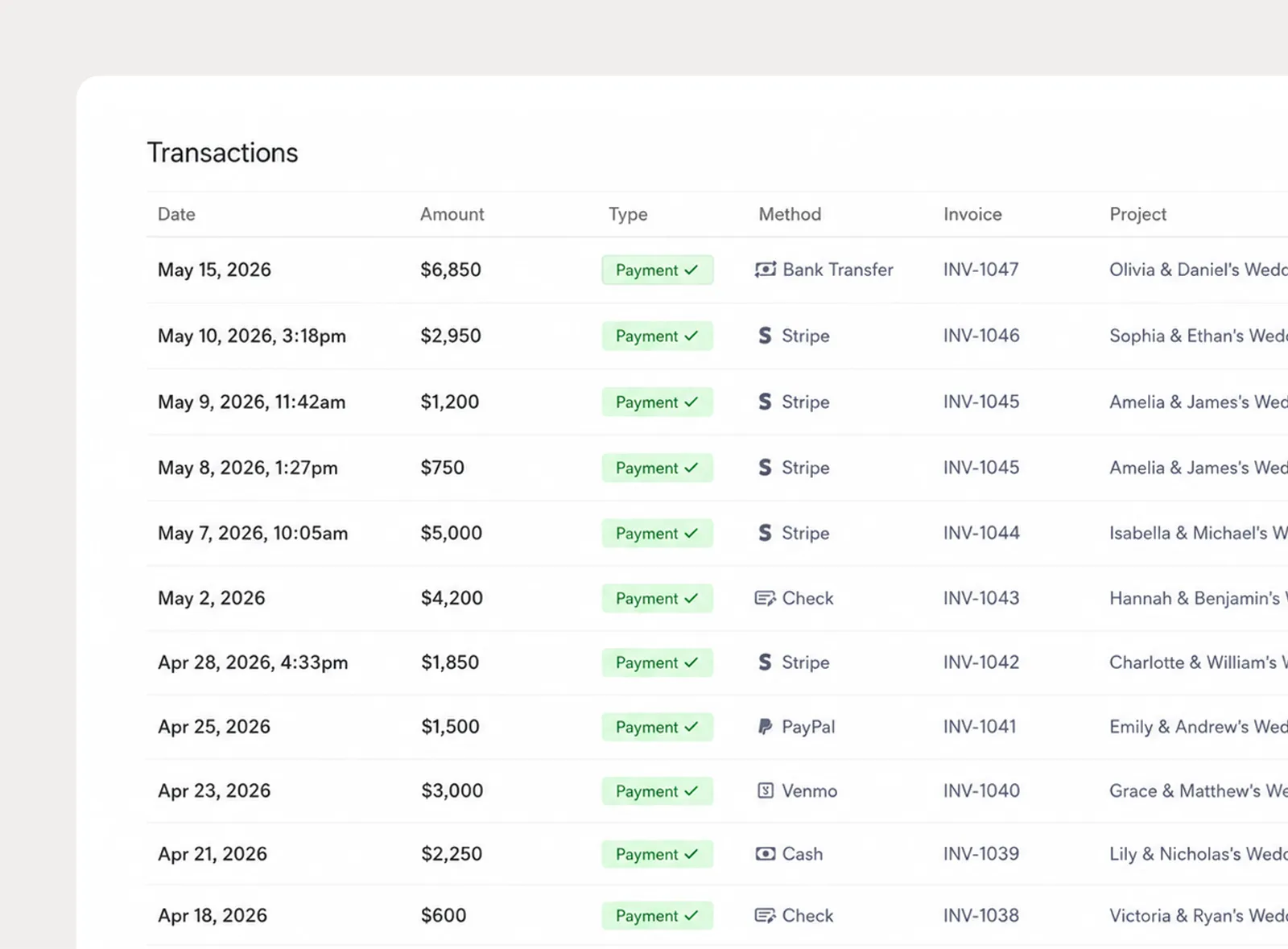Open the Hannah & Benjamin's project

1198,598
